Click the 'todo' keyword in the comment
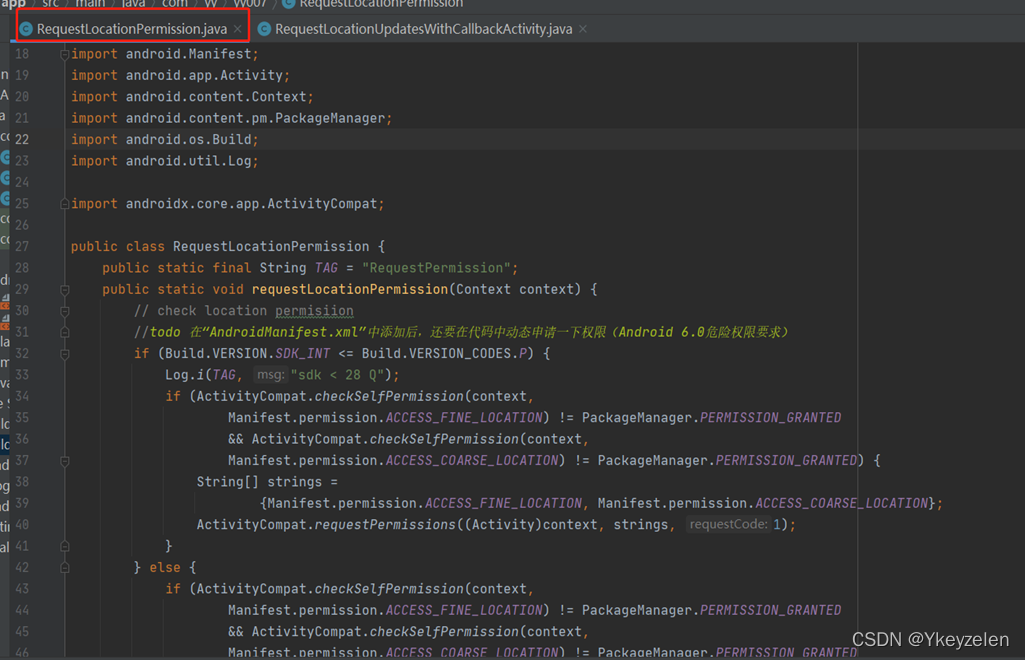The height and width of the screenshot is (660, 1025). point(165,332)
